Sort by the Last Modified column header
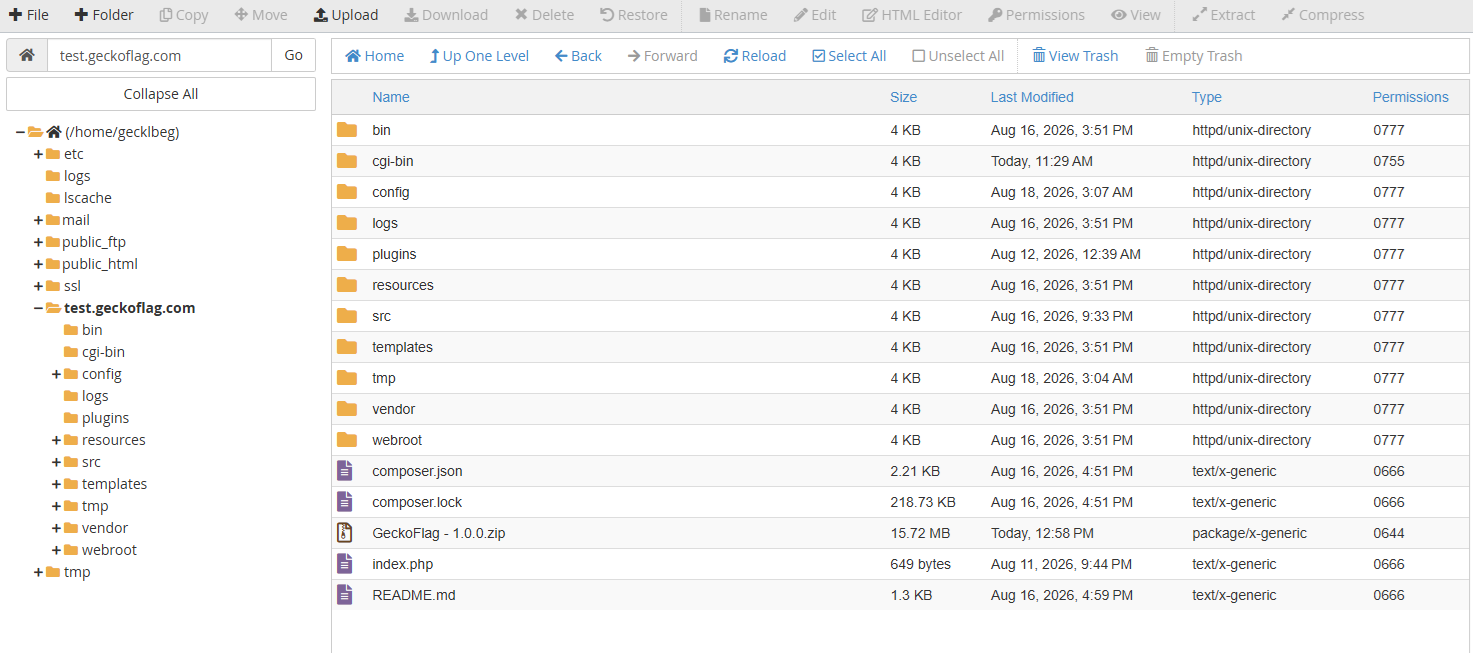 click(x=1032, y=97)
